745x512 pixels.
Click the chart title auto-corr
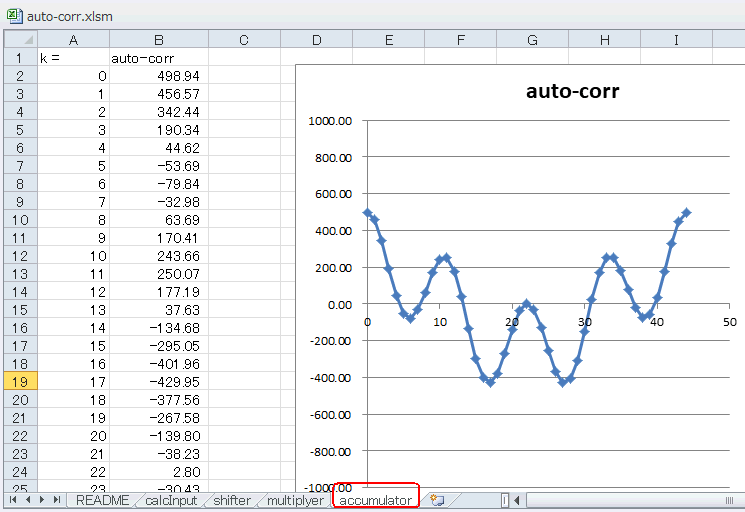point(573,91)
